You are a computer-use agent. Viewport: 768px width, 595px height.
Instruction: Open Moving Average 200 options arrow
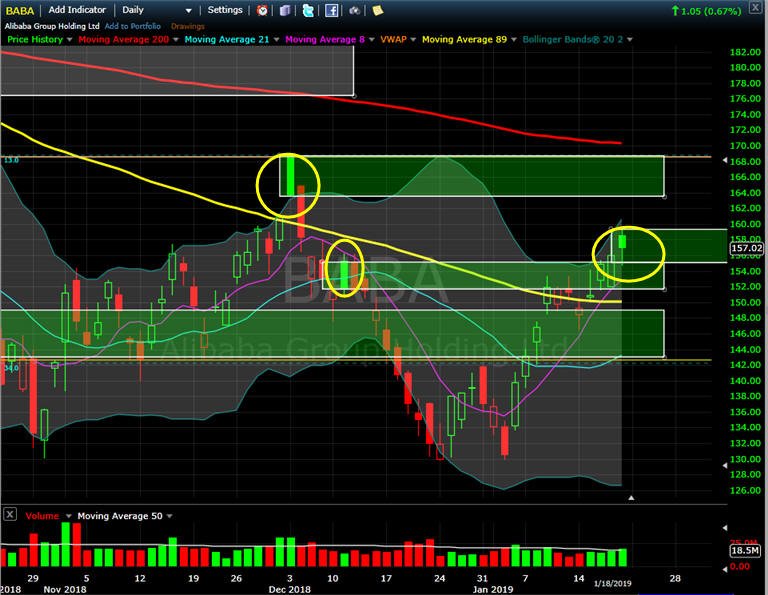click(x=176, y=40)
